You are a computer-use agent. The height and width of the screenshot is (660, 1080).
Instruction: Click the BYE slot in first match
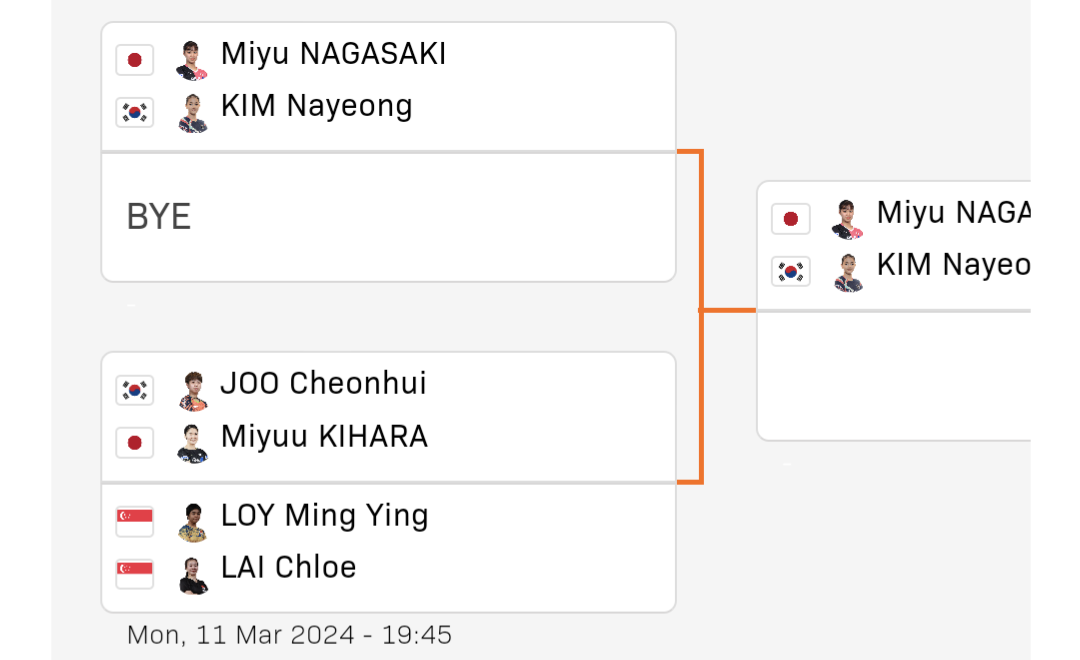point(388,217)
